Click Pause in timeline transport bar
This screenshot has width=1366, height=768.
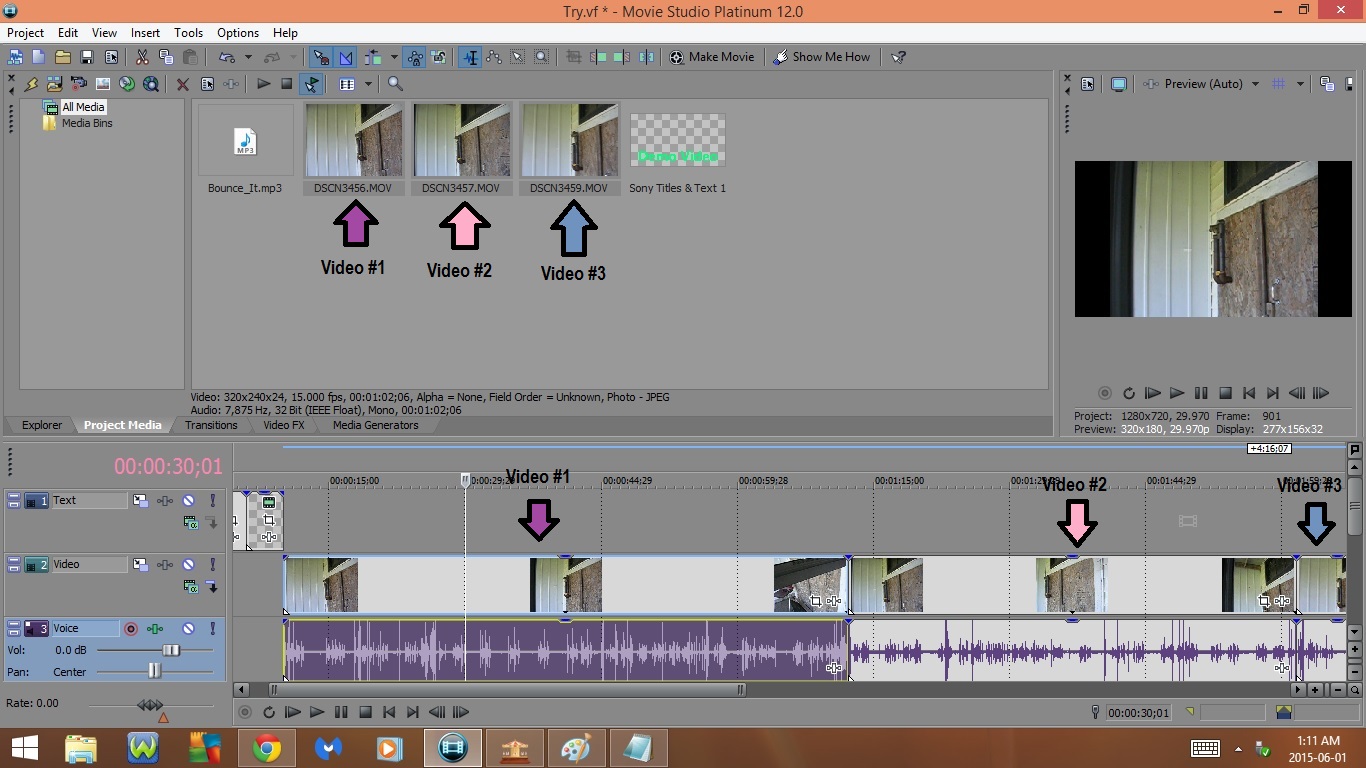tap(341, 712)
